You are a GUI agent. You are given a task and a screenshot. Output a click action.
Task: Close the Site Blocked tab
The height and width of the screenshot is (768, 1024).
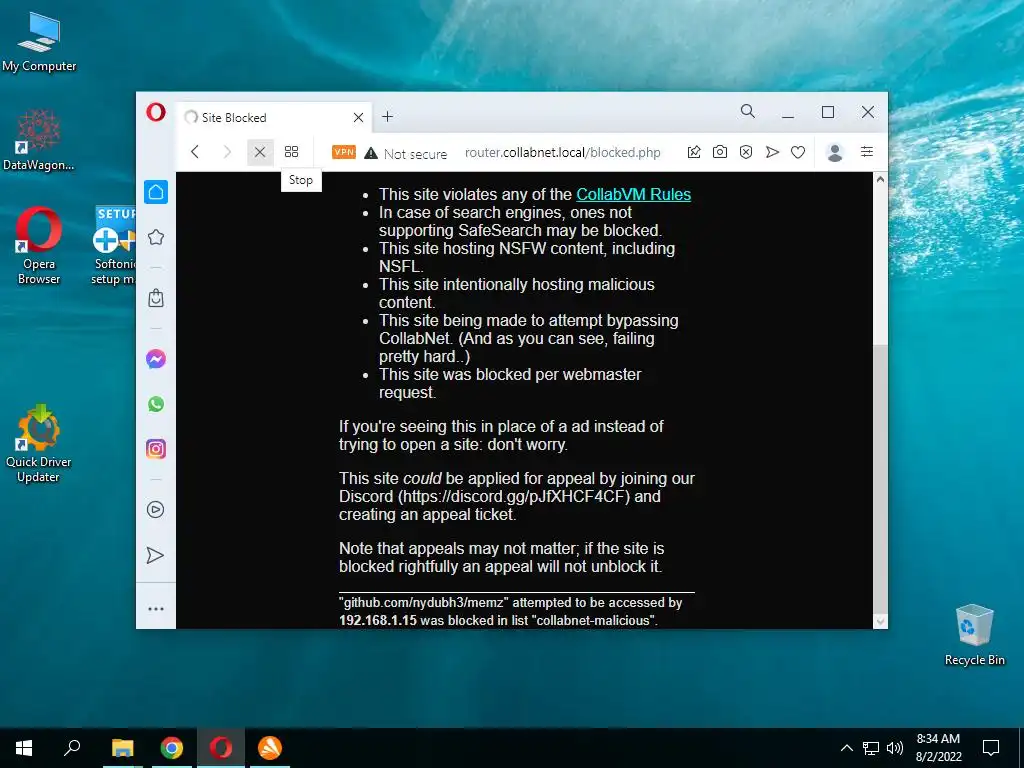click(358, 118)
